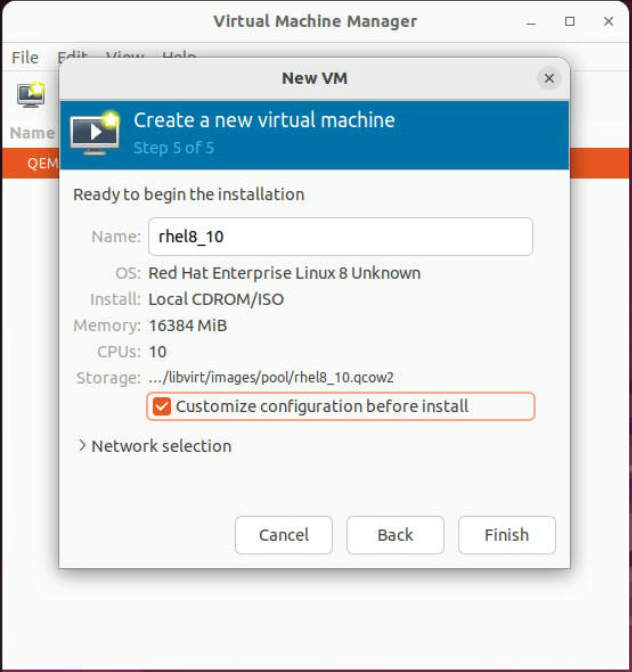The image size is (632, 672).
Task: Click the new virtual machine toolbar icon
Action: [x=30, y=95]
